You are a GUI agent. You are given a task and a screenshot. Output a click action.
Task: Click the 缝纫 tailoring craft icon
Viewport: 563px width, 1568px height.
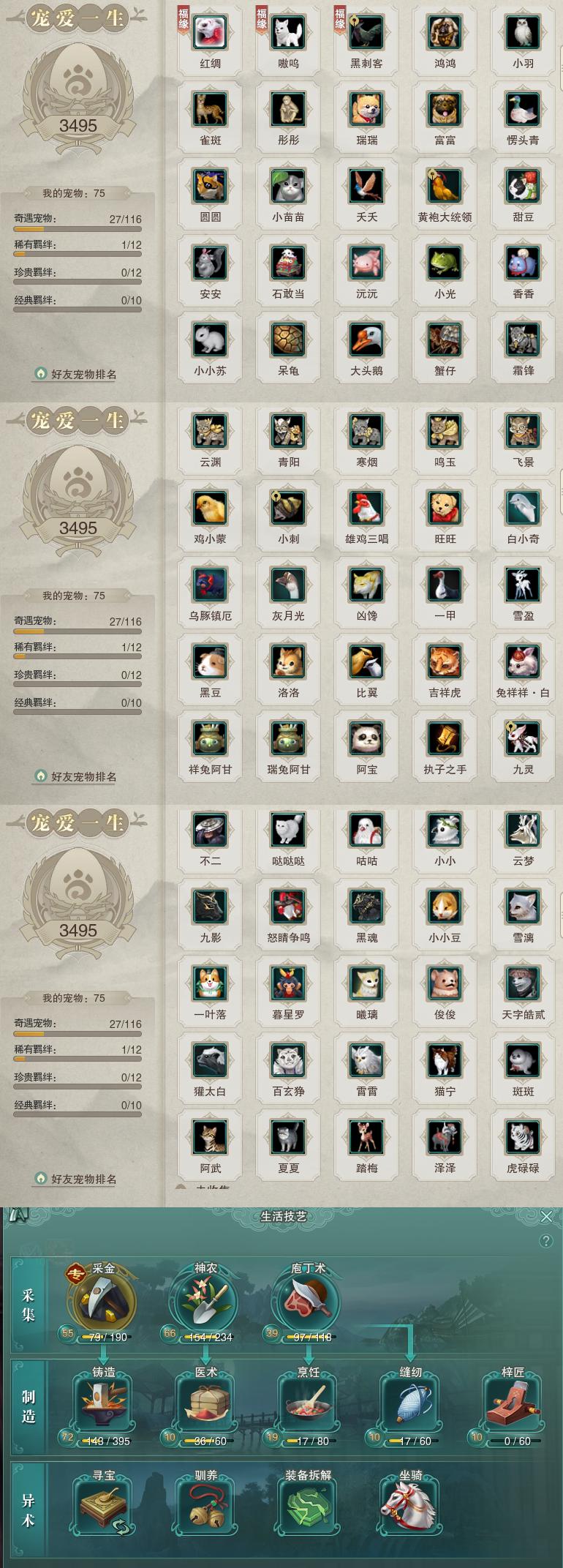point(410,1404)
